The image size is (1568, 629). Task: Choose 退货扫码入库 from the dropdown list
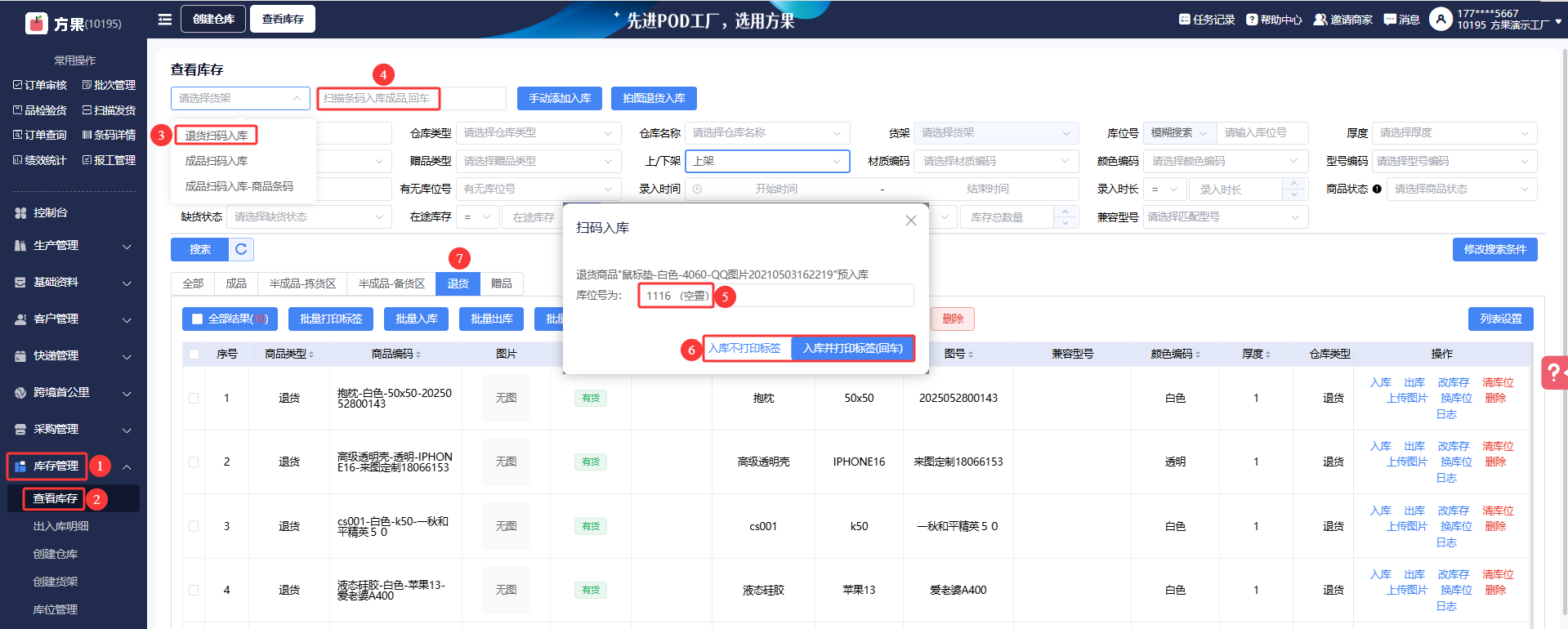pos(217,136)
